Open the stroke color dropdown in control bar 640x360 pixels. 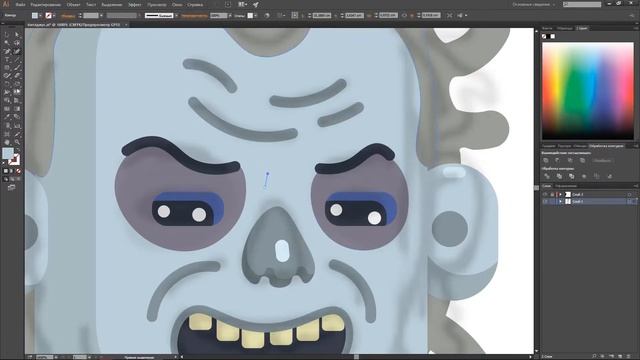click(54, 16)
